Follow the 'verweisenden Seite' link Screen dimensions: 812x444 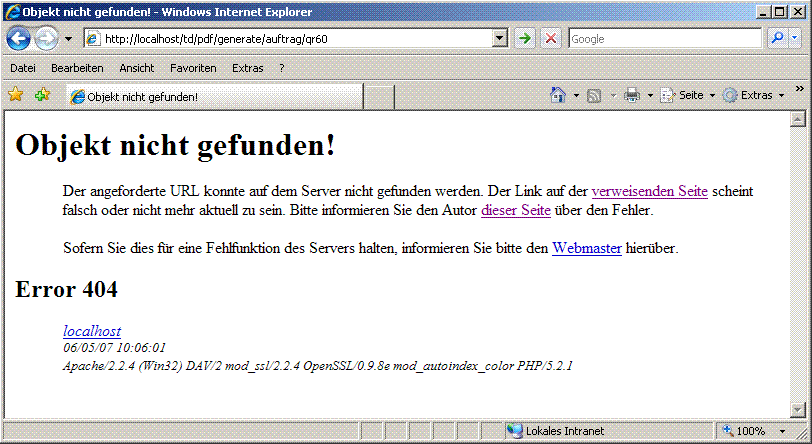pos(649,191)
